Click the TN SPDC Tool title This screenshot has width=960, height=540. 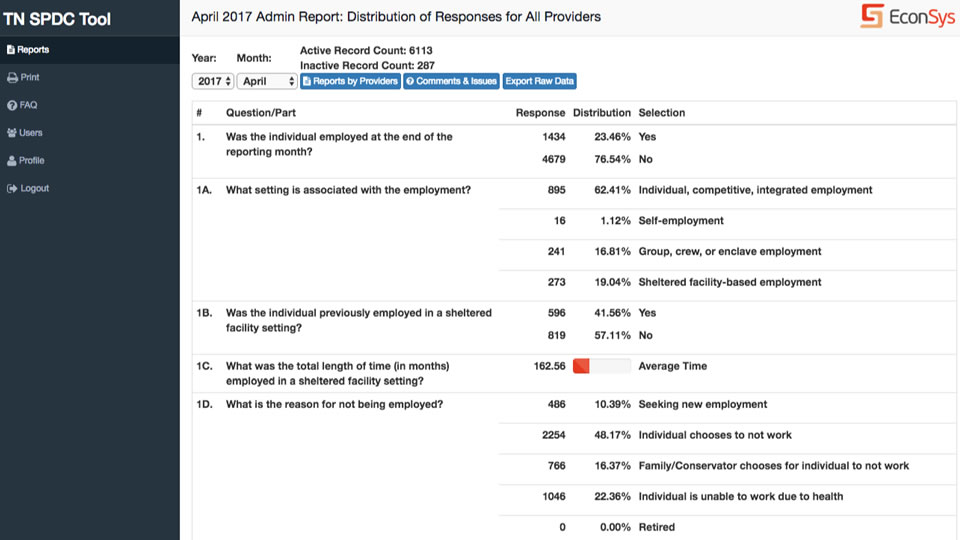pos(57,19)
